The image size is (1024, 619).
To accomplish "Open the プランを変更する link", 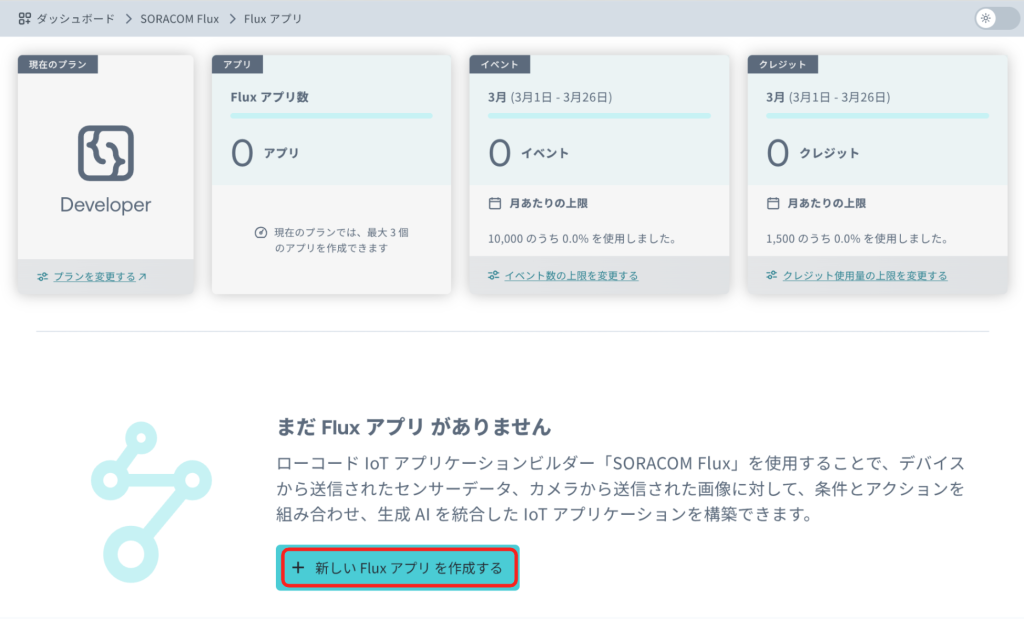I will pos(95,276).
